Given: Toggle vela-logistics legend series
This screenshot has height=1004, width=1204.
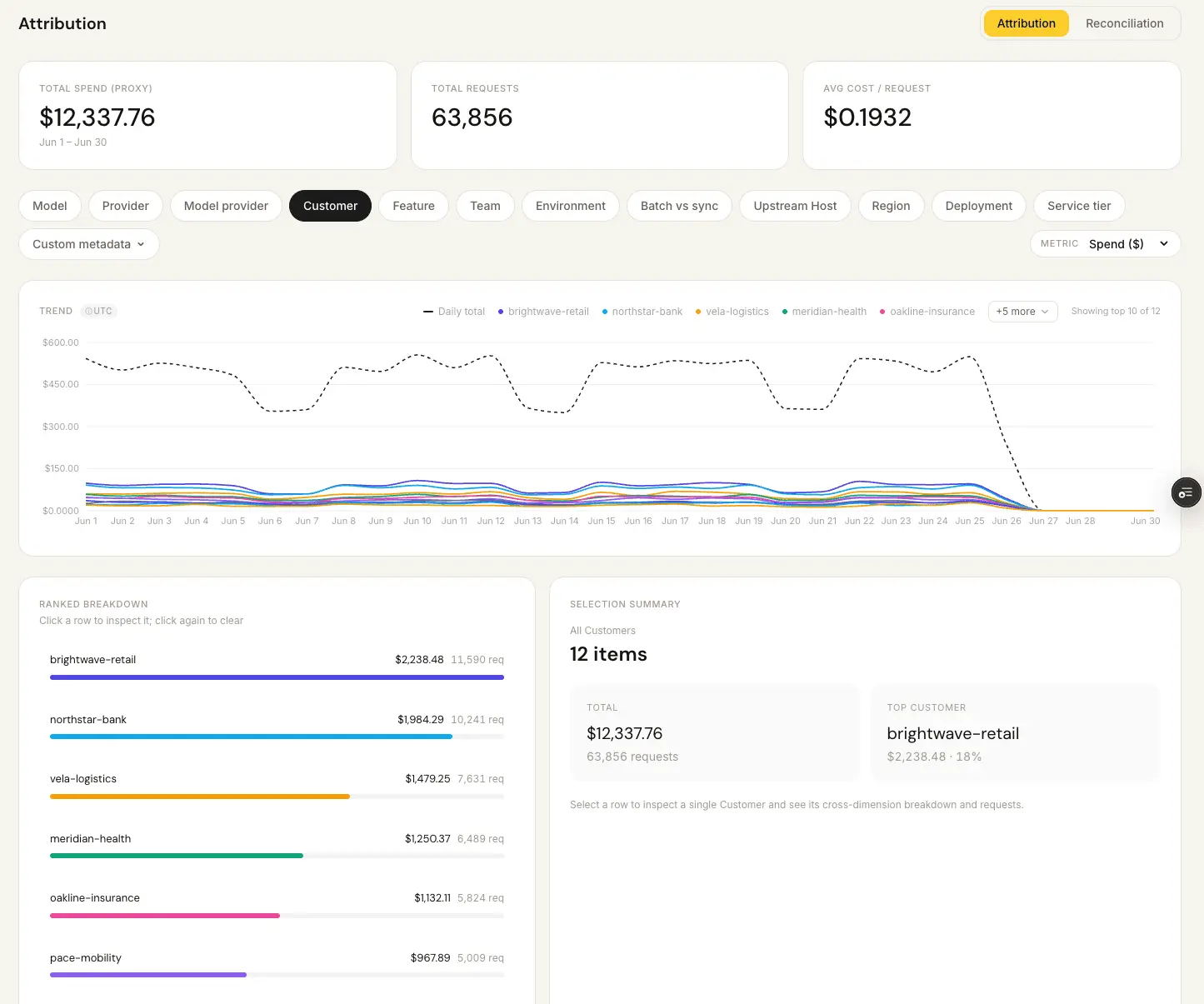Looking at the screenshot, I should (x=732, y=312).
